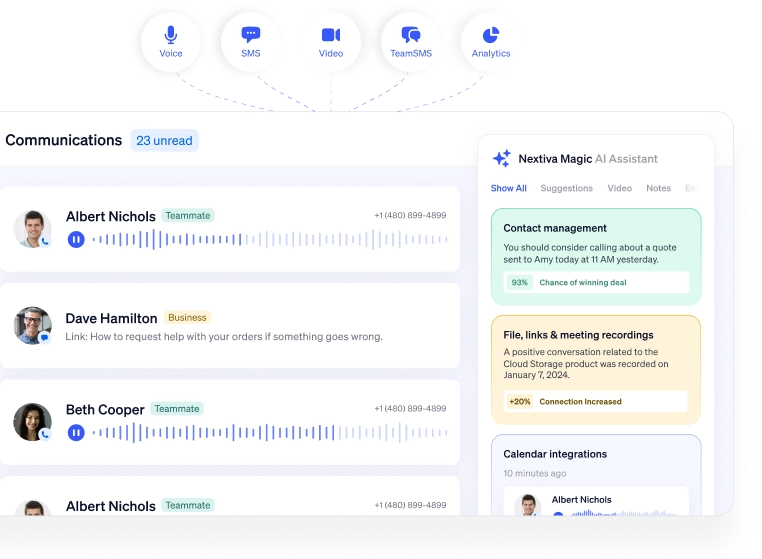762x559 pixels.
Task: Click the 23 unread badge
Action: [x=164, y=140]
